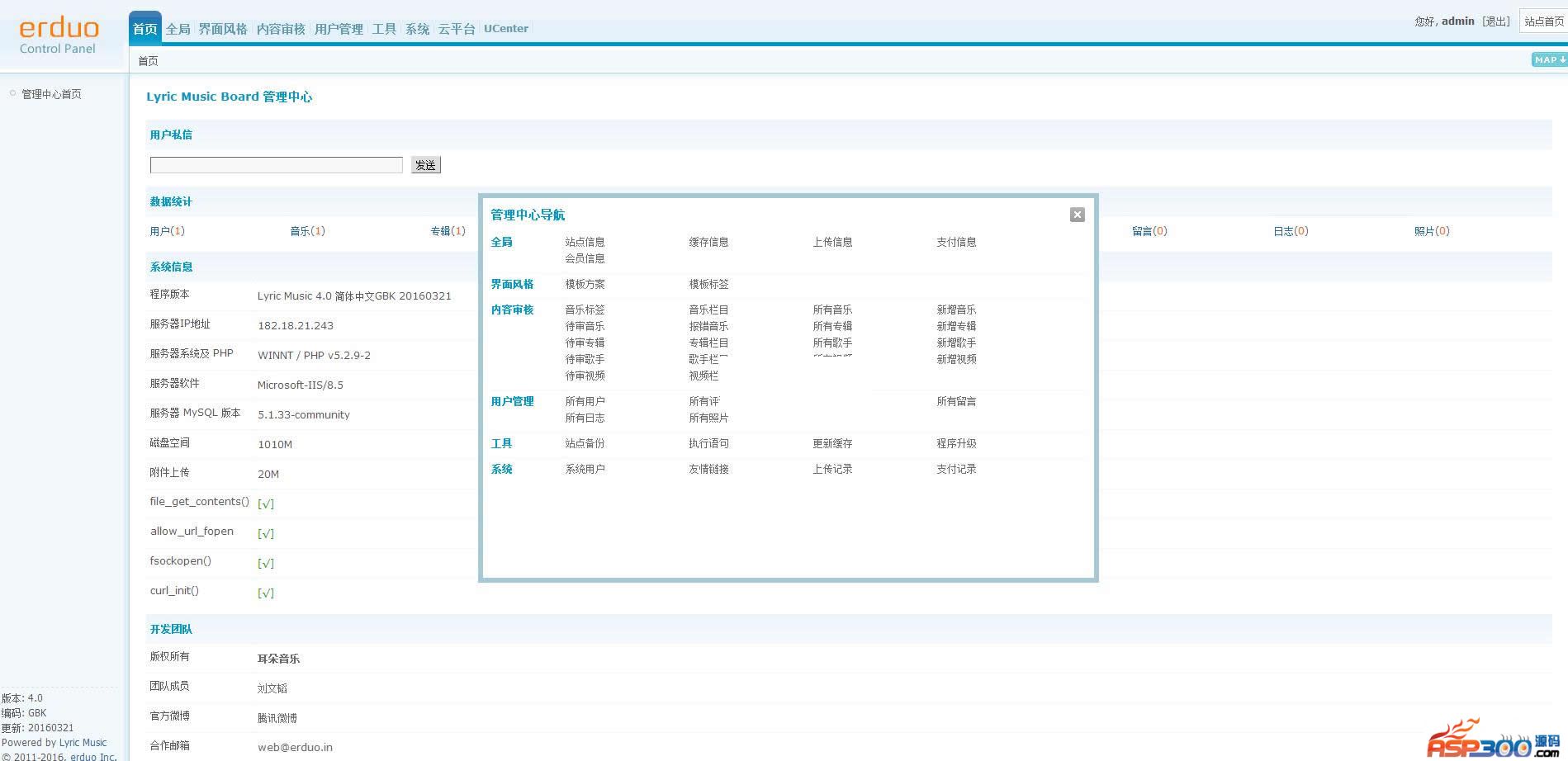The image size is (1568, 761).
Task: Click the 腾讯微博 official weibo link
Action: tap(277, 718)
